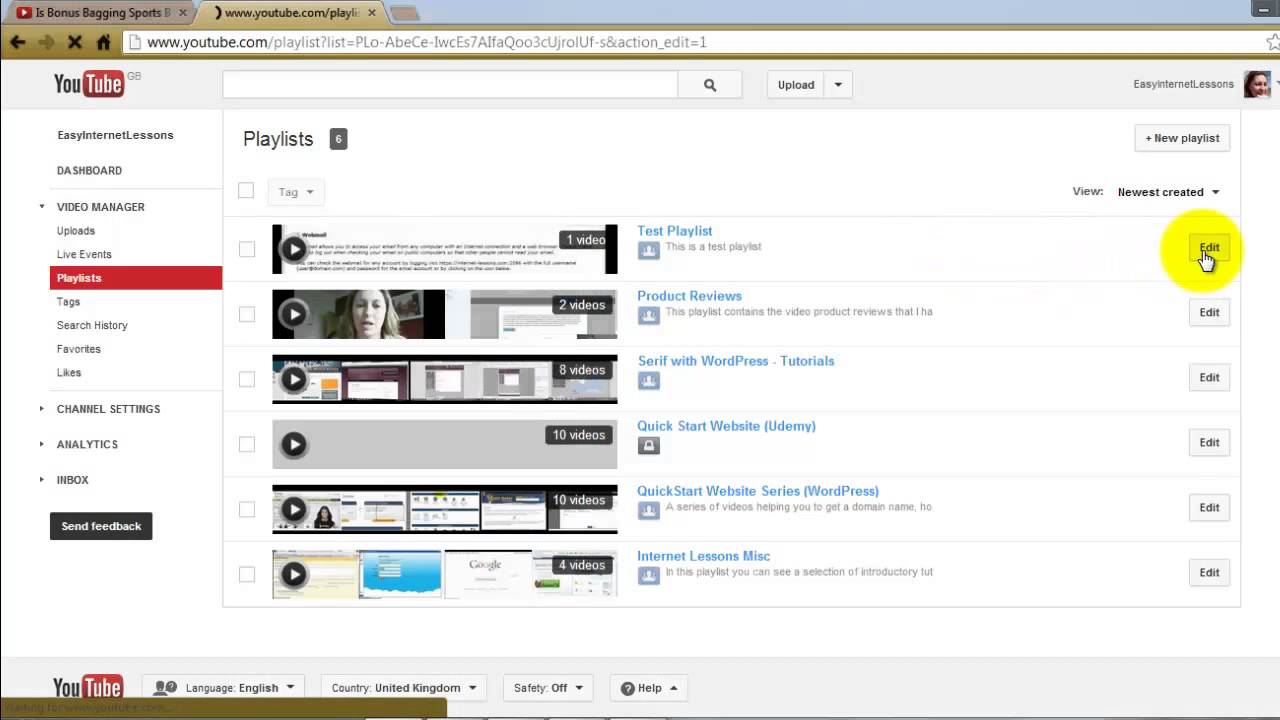
Task: Open Favorites in the sidebar
Action: [79, 349]
